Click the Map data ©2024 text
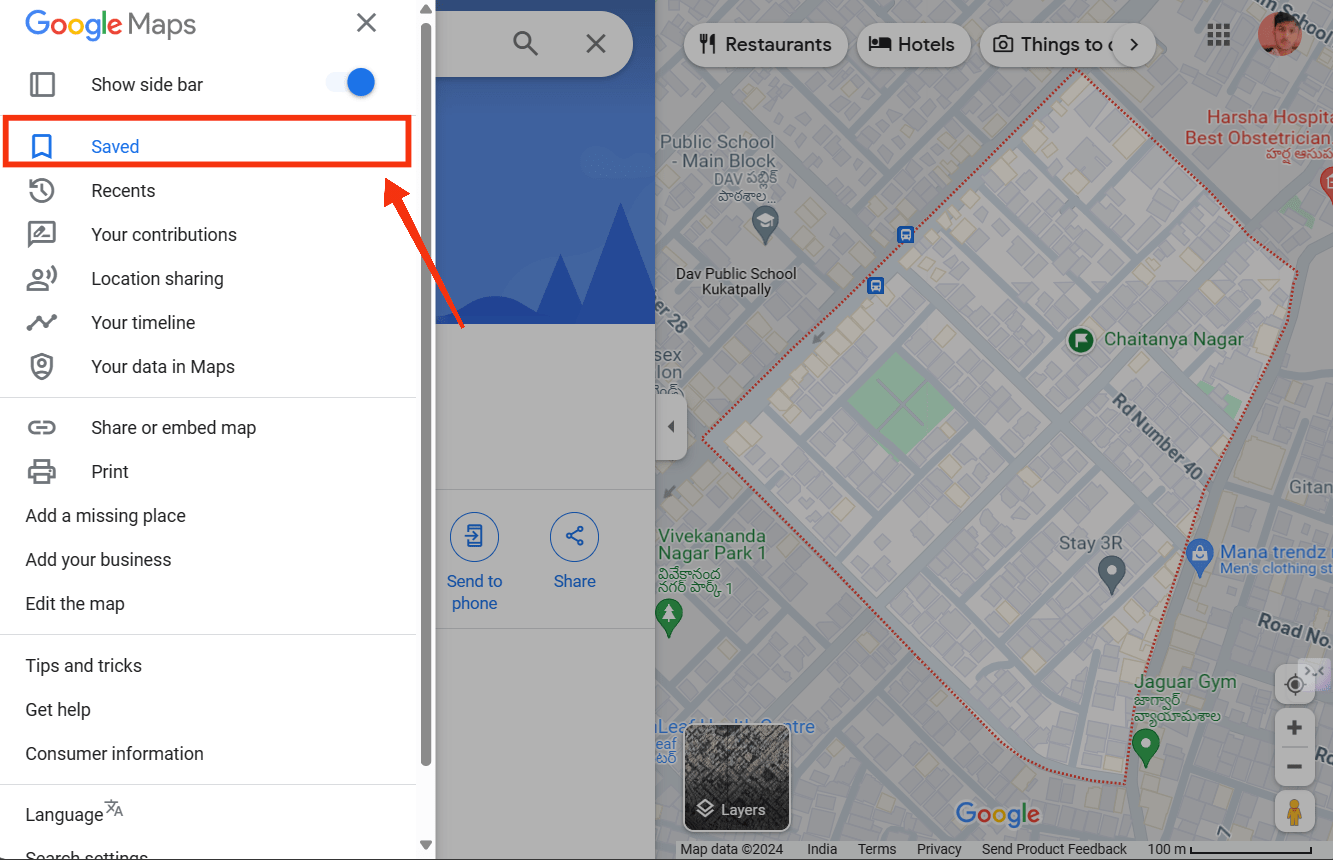The width and height of the screenshot is (1333, 860). coord(732,849)
